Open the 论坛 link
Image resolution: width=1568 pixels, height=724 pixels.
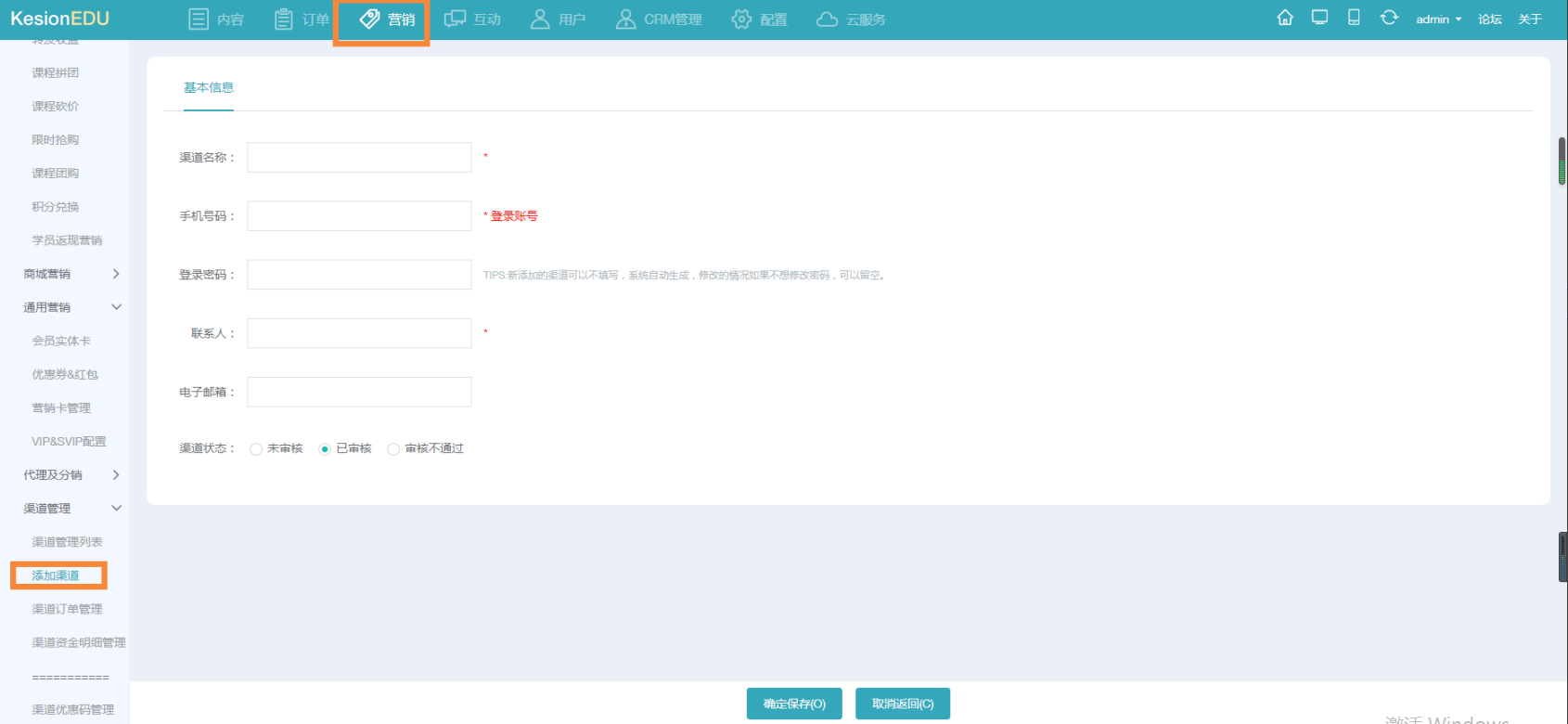click(x=1490, y=19)
